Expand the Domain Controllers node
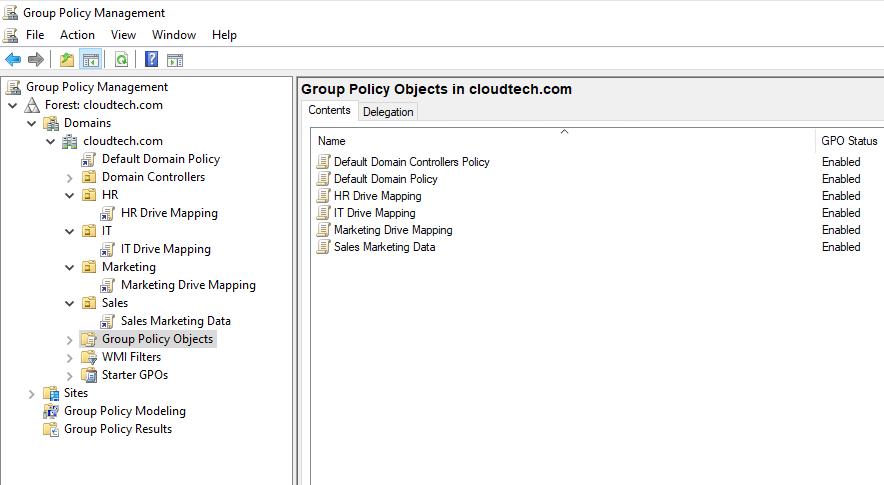The image size is (884, 485). coord(70,177)
